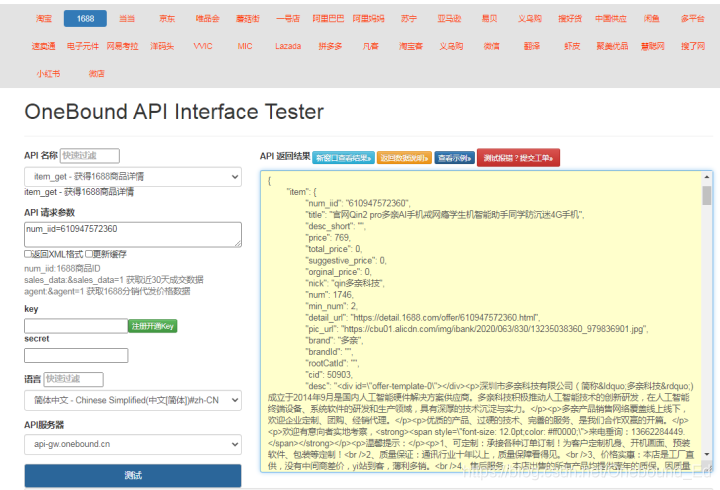Click the red 测试报错?提交工单 button
This screenshot has width=720, height=490.
pos(518,158)
